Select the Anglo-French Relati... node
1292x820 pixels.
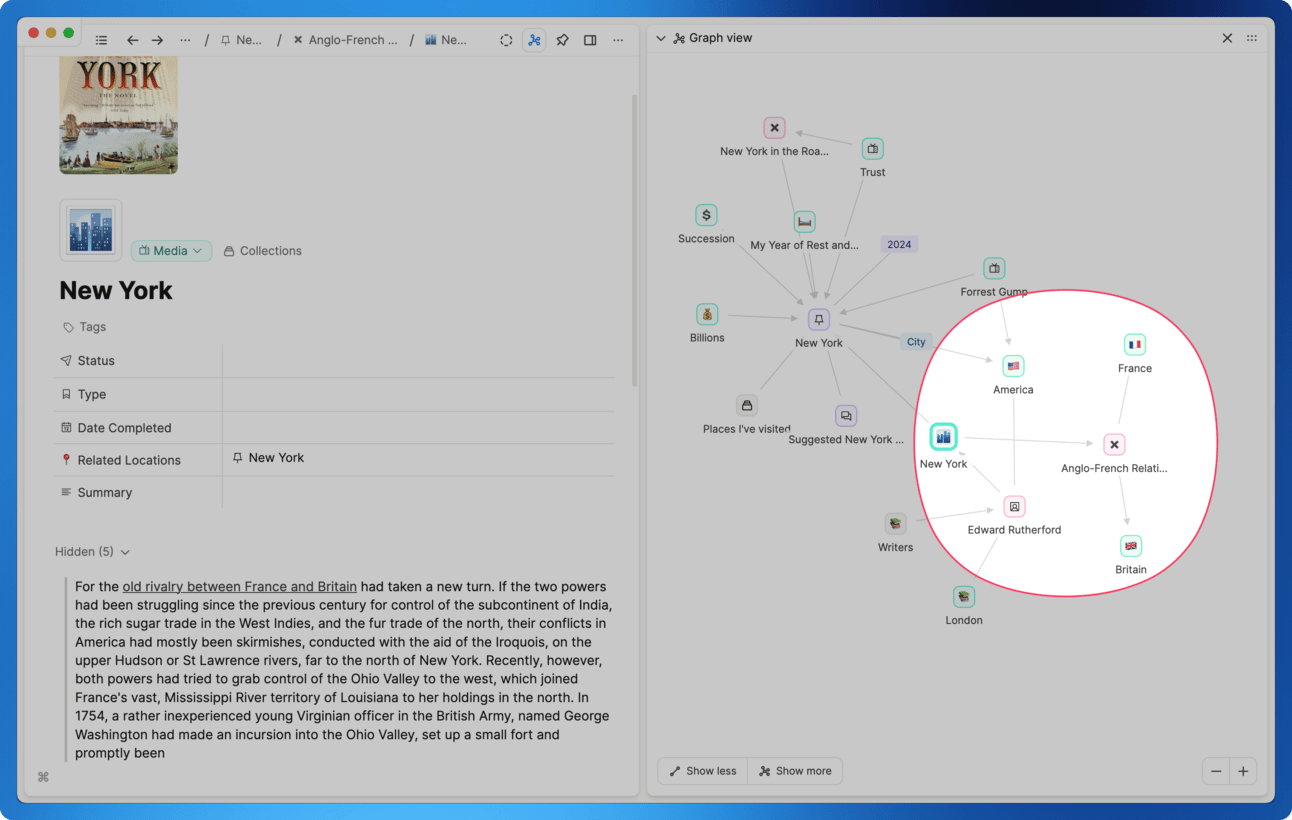coord(1115,445)
